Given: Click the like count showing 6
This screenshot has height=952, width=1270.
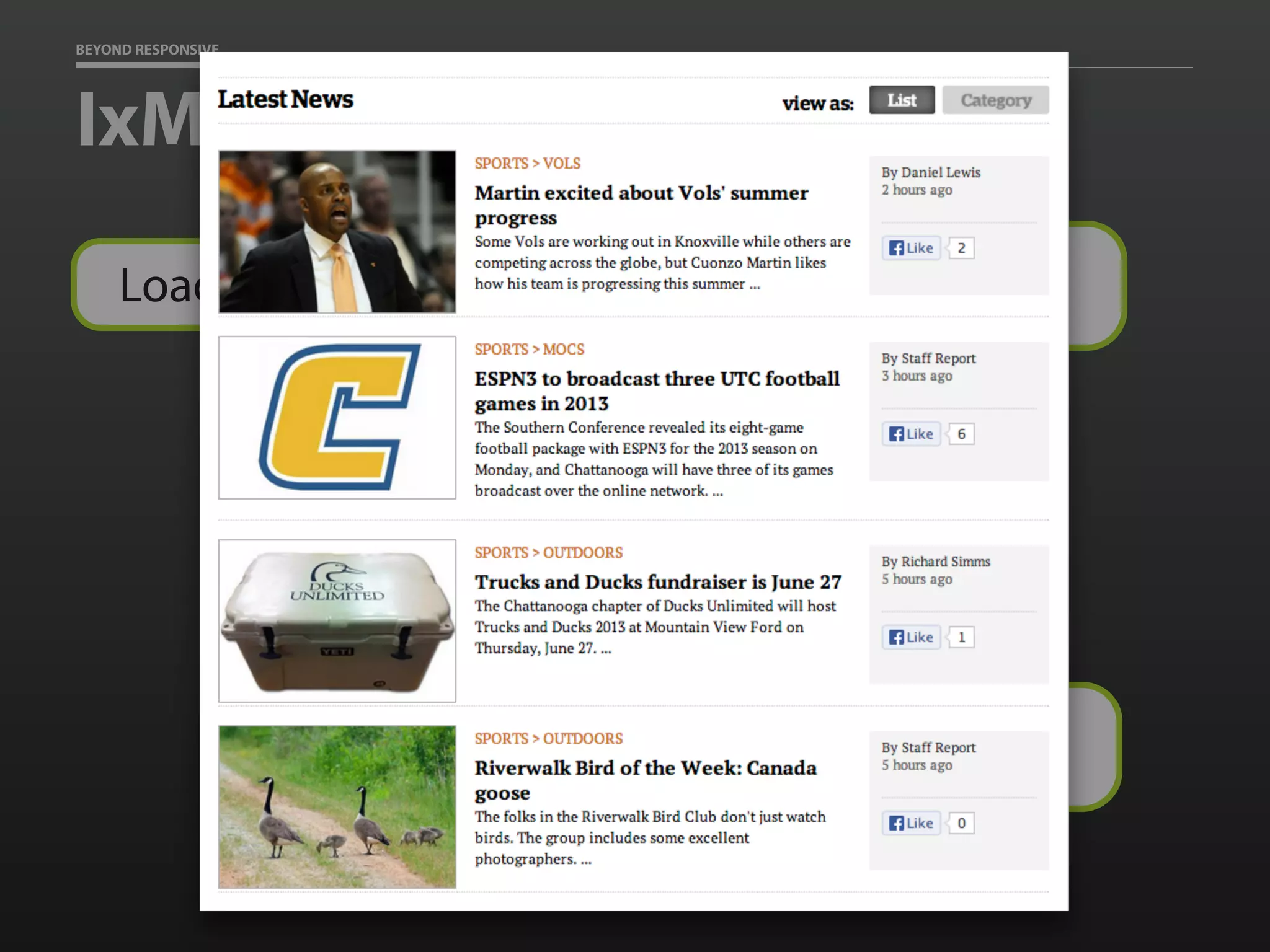Looking at the screenshot, I should click(961, 434).
